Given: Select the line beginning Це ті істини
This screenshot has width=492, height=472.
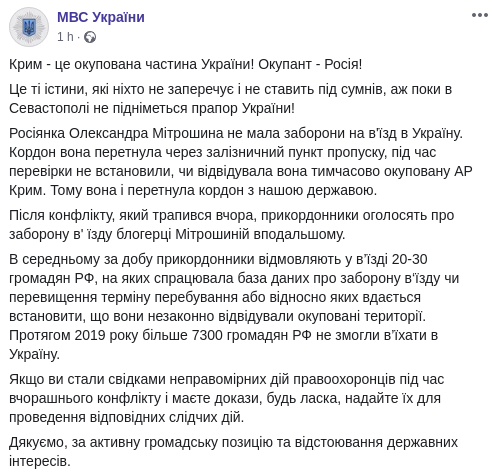Looking at the screenshot, I should point(230,89).
